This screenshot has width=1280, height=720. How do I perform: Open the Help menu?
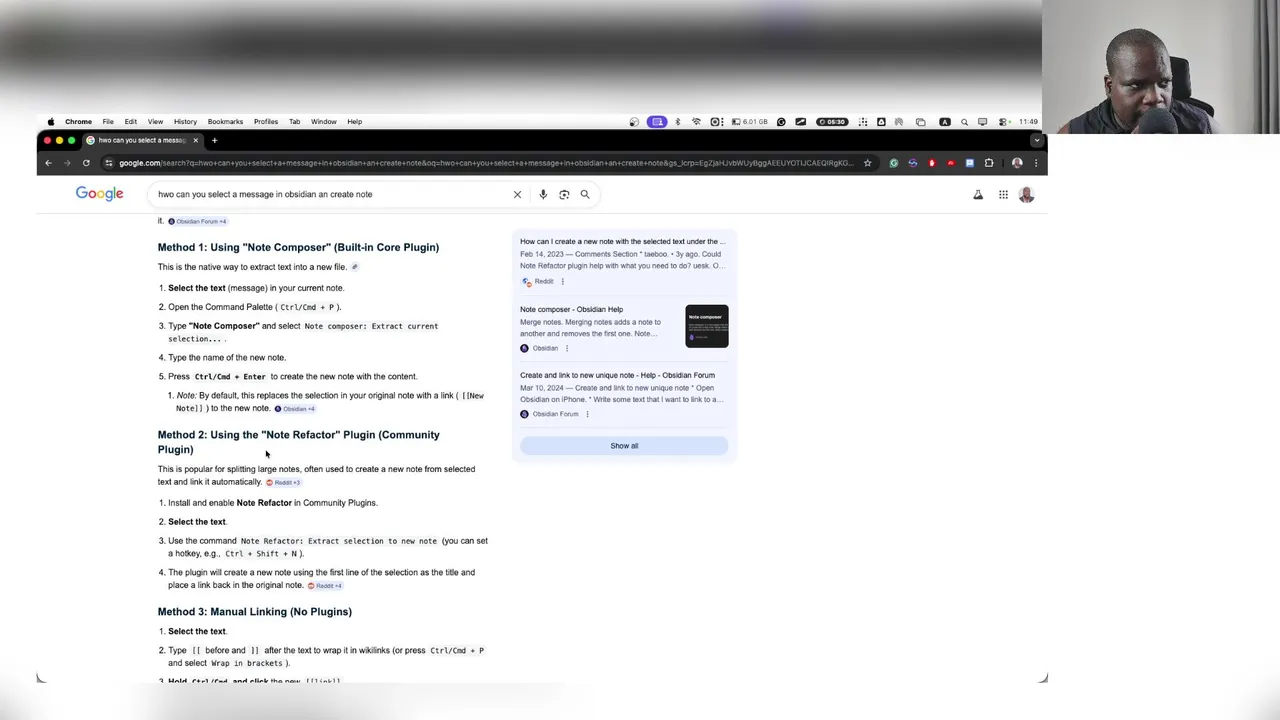pyautogui.click(x=354, y=122)
